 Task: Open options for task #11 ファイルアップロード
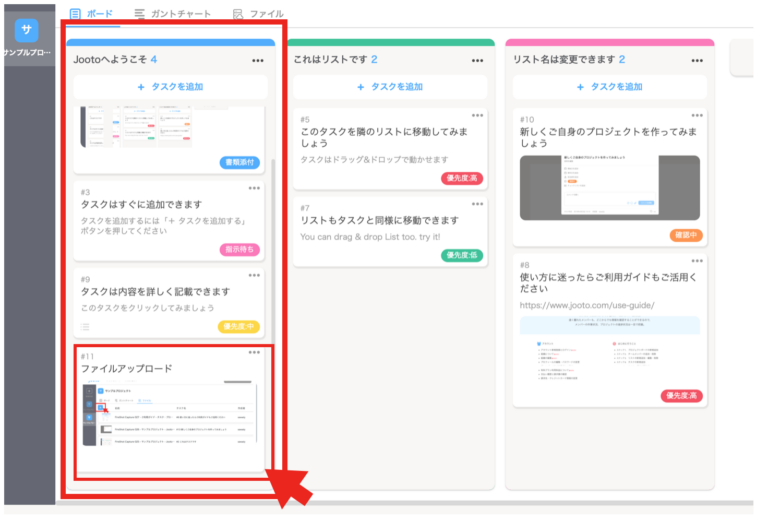pos(254,352)
